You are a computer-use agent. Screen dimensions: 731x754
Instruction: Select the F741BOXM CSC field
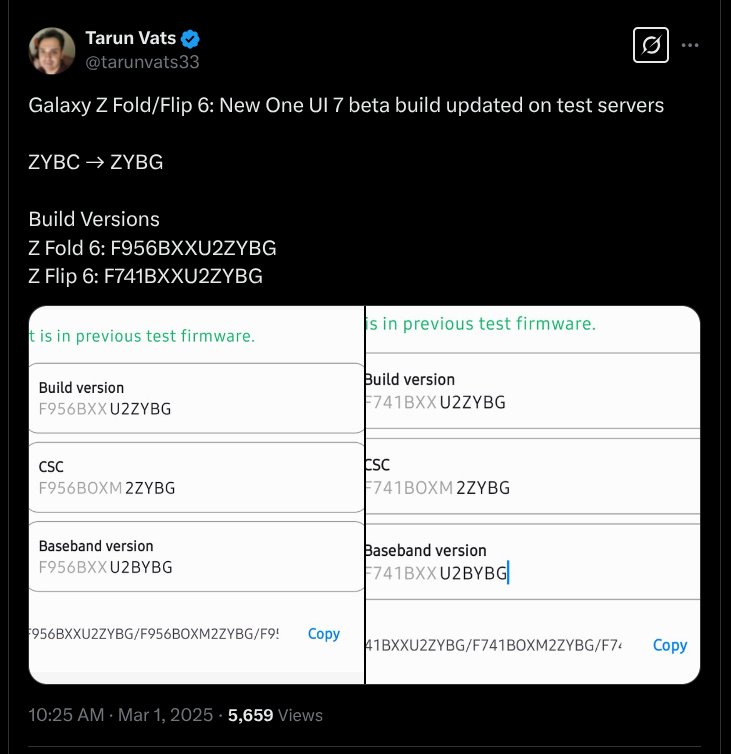(532, 478)
